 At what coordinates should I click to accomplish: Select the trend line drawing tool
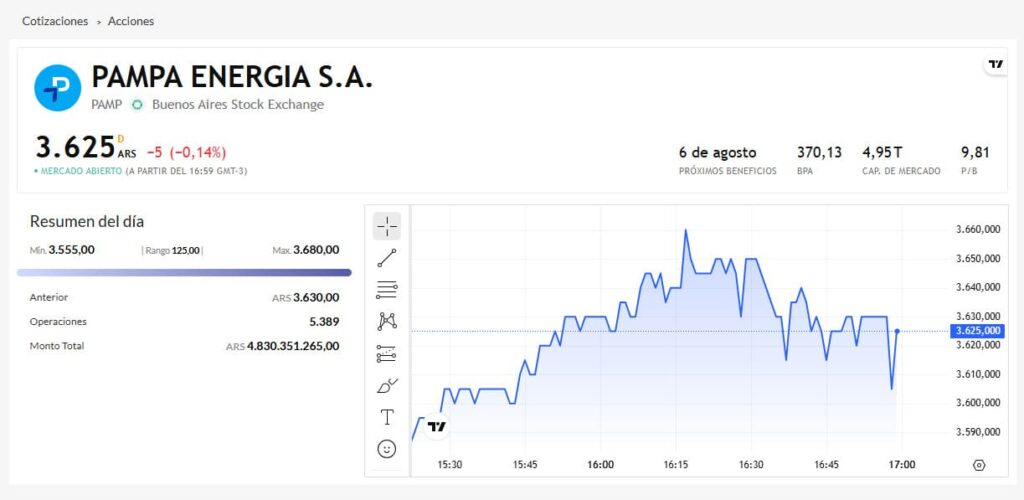(387, 258)
